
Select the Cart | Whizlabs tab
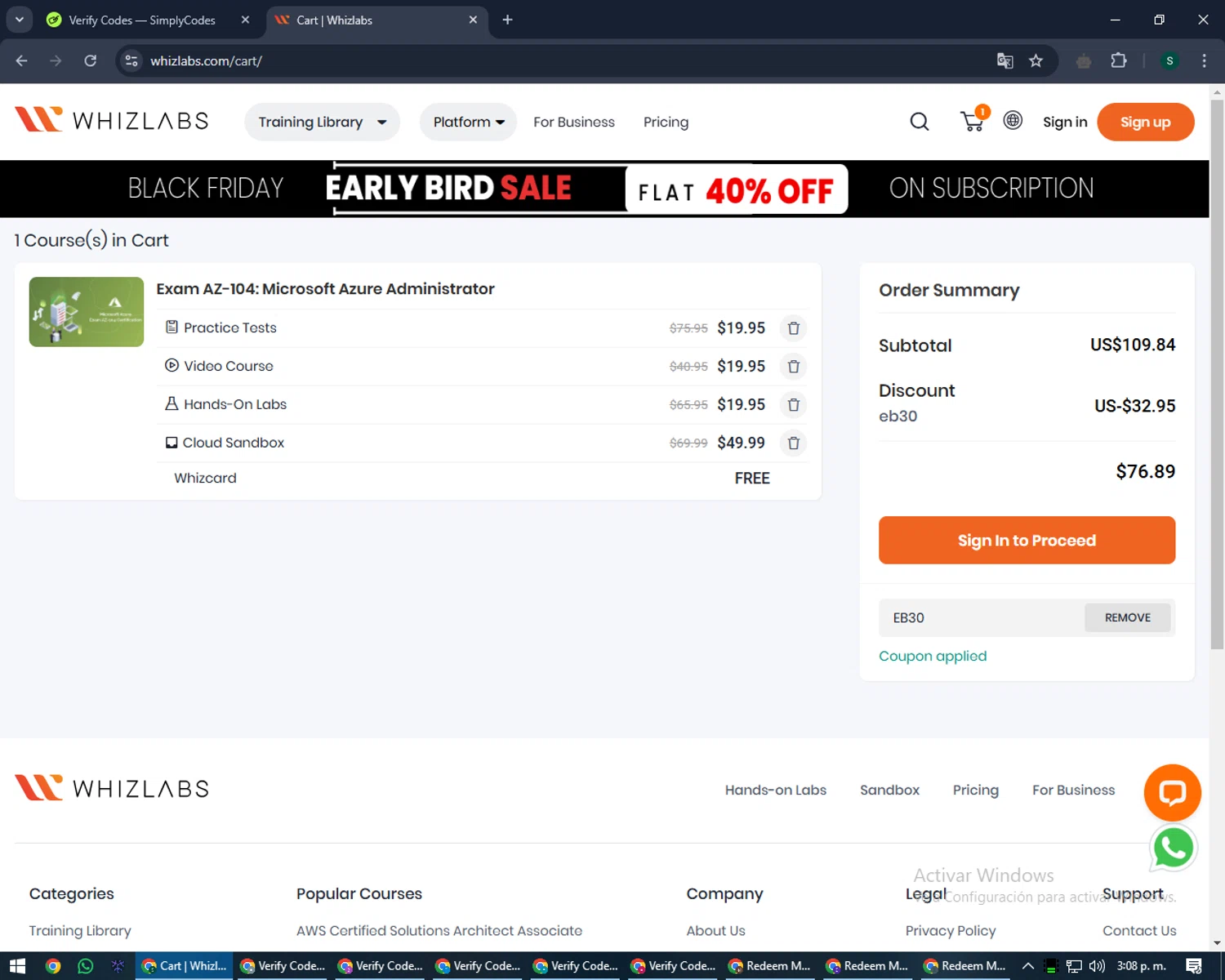[x=376, y=20]
